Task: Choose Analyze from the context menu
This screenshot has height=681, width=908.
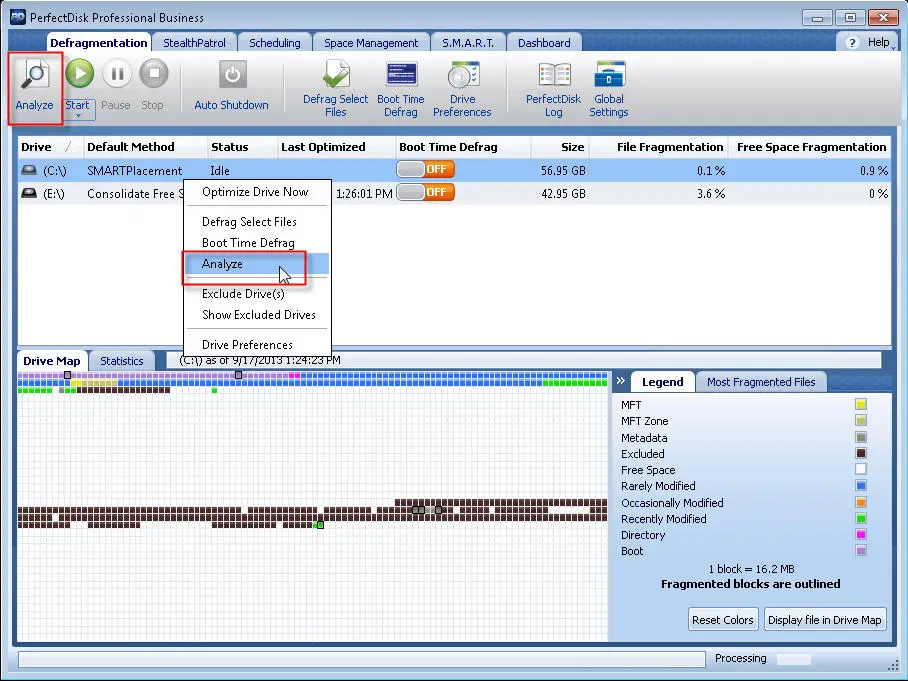Action: pos(222,264)
